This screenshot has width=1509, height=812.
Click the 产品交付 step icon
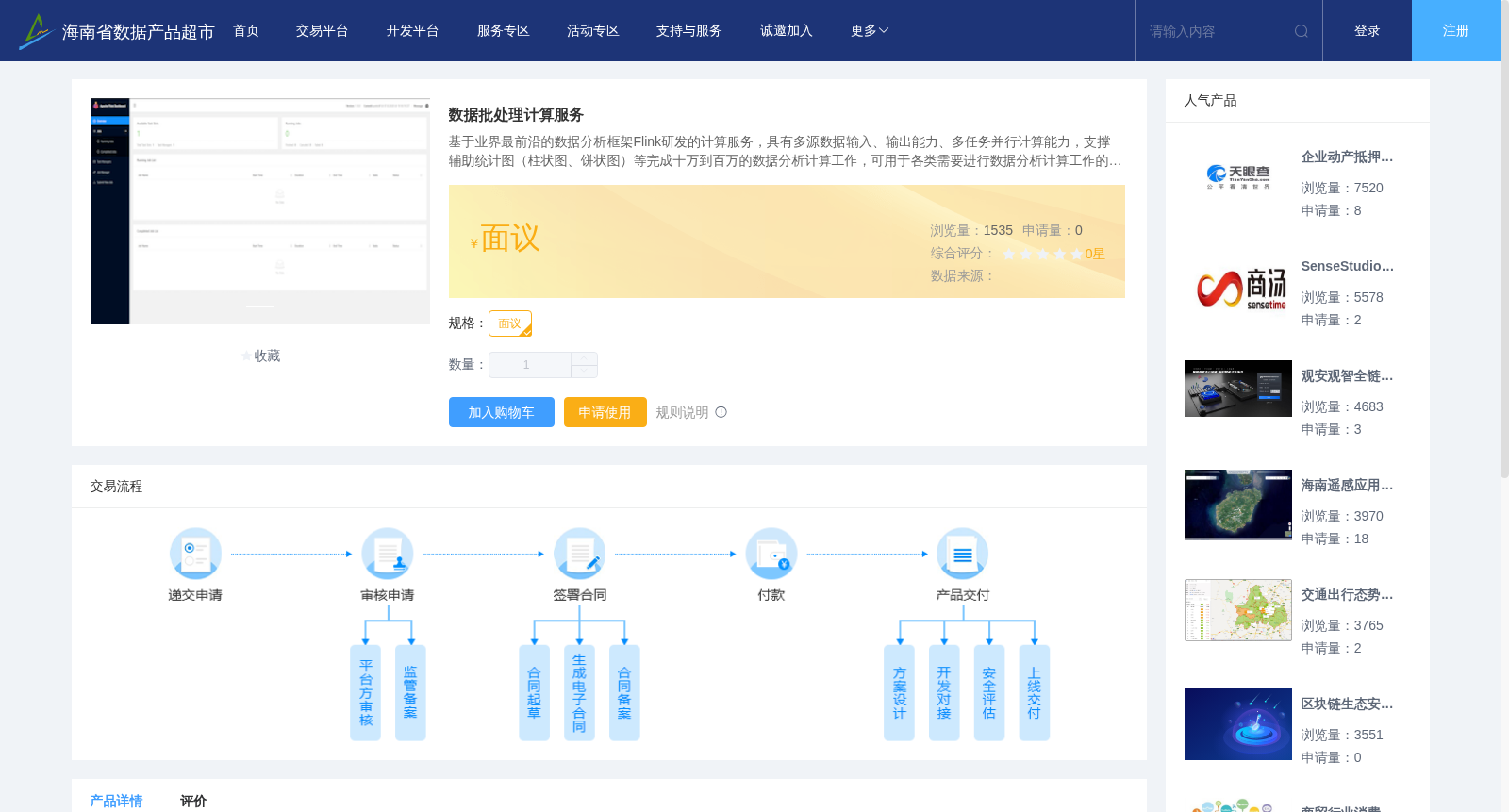[963, 554]
